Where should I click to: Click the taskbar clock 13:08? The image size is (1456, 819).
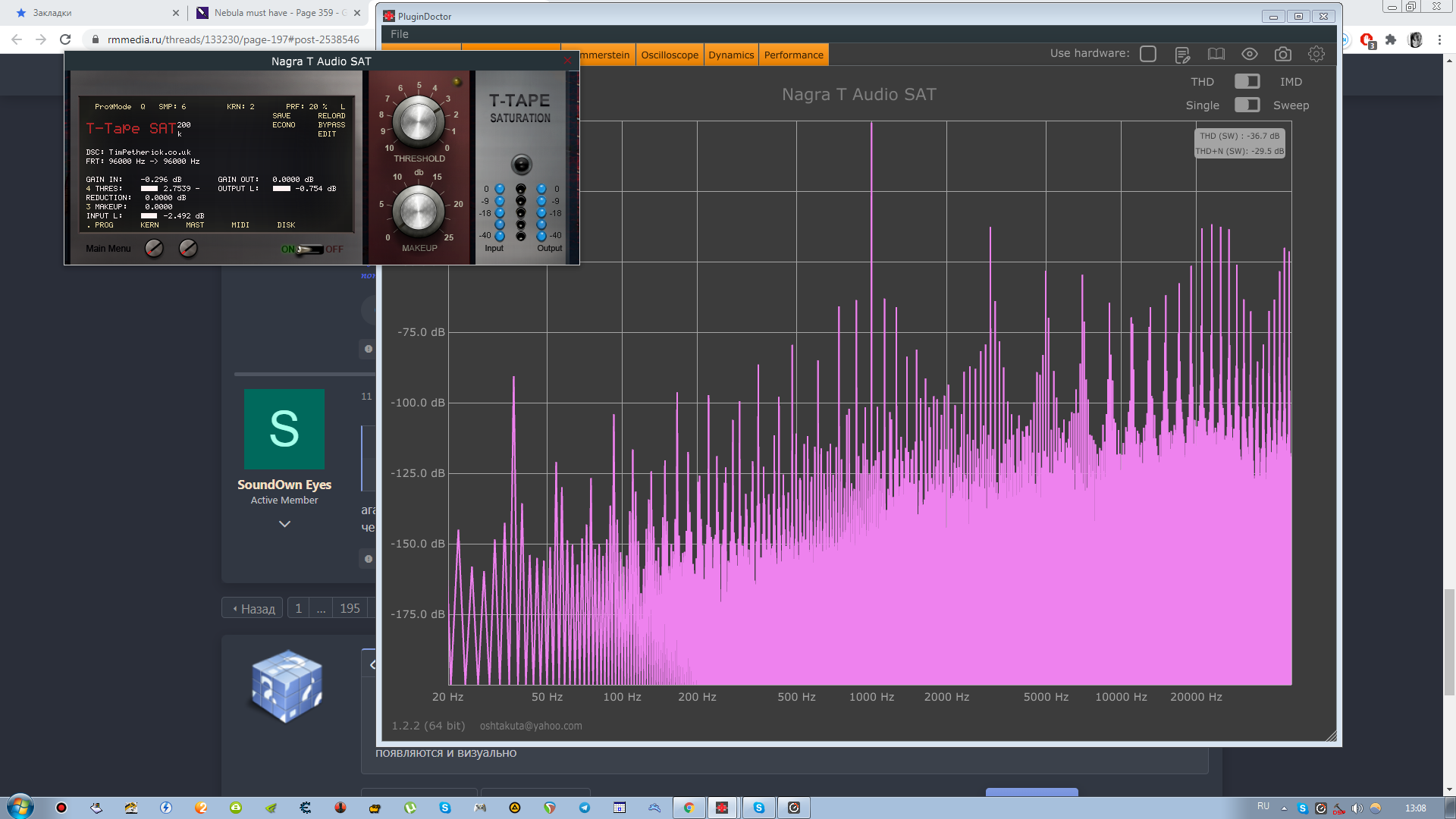tap(1415, 808)
